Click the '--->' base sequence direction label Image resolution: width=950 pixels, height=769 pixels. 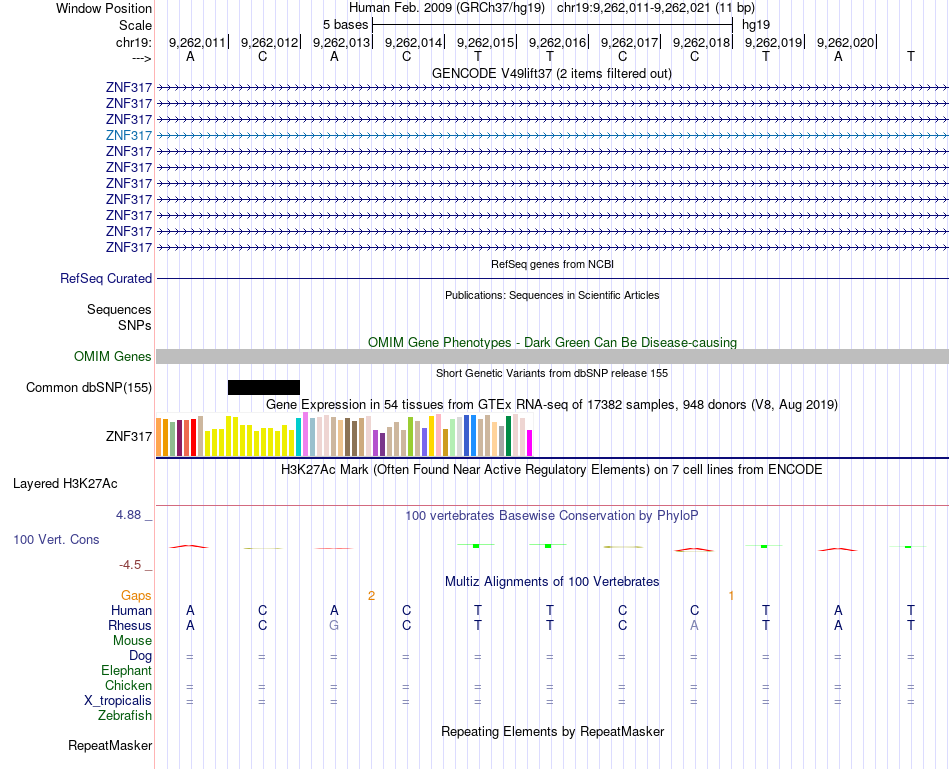click(141, 58)
